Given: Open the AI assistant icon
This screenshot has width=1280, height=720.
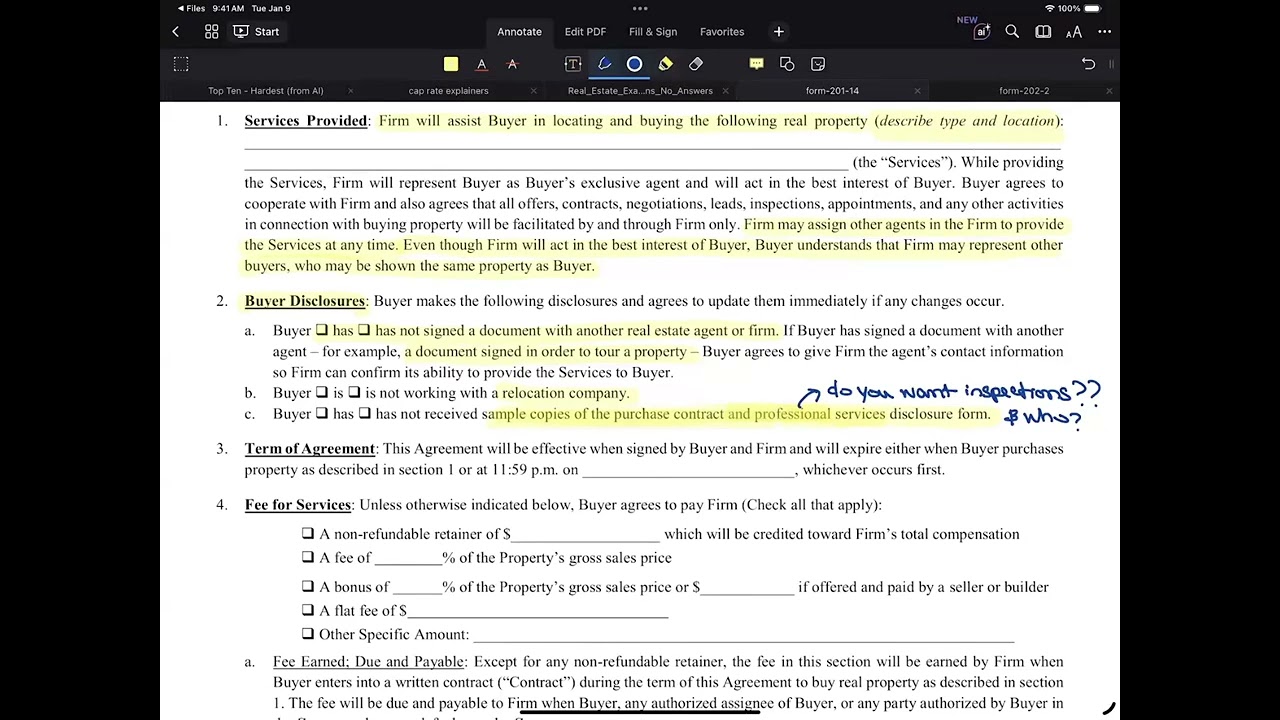Looking at the screenshot, I should tap(981, 32).
